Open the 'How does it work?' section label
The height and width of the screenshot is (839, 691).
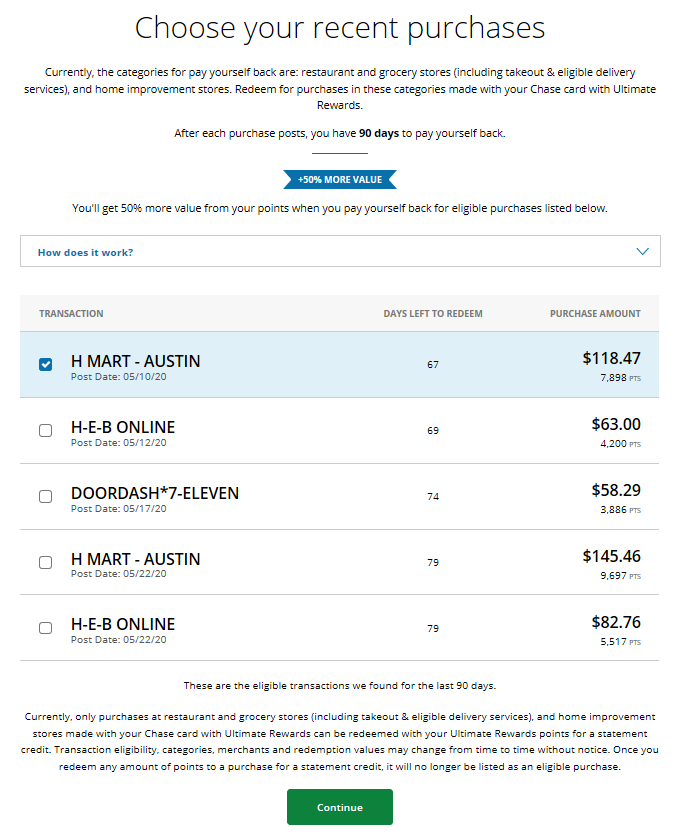click(85, 253)
